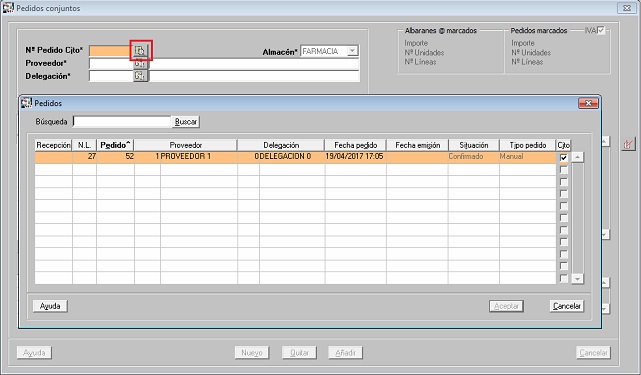Sort by Delegación column header

pos(281,145)
